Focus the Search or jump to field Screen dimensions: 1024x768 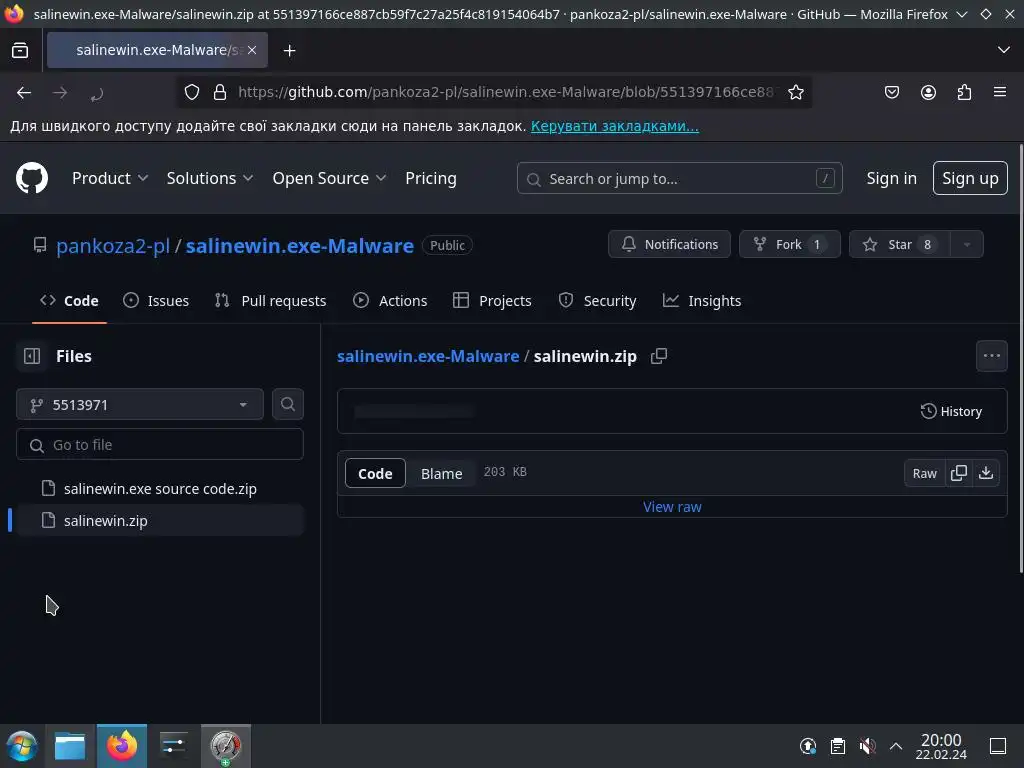679,178
